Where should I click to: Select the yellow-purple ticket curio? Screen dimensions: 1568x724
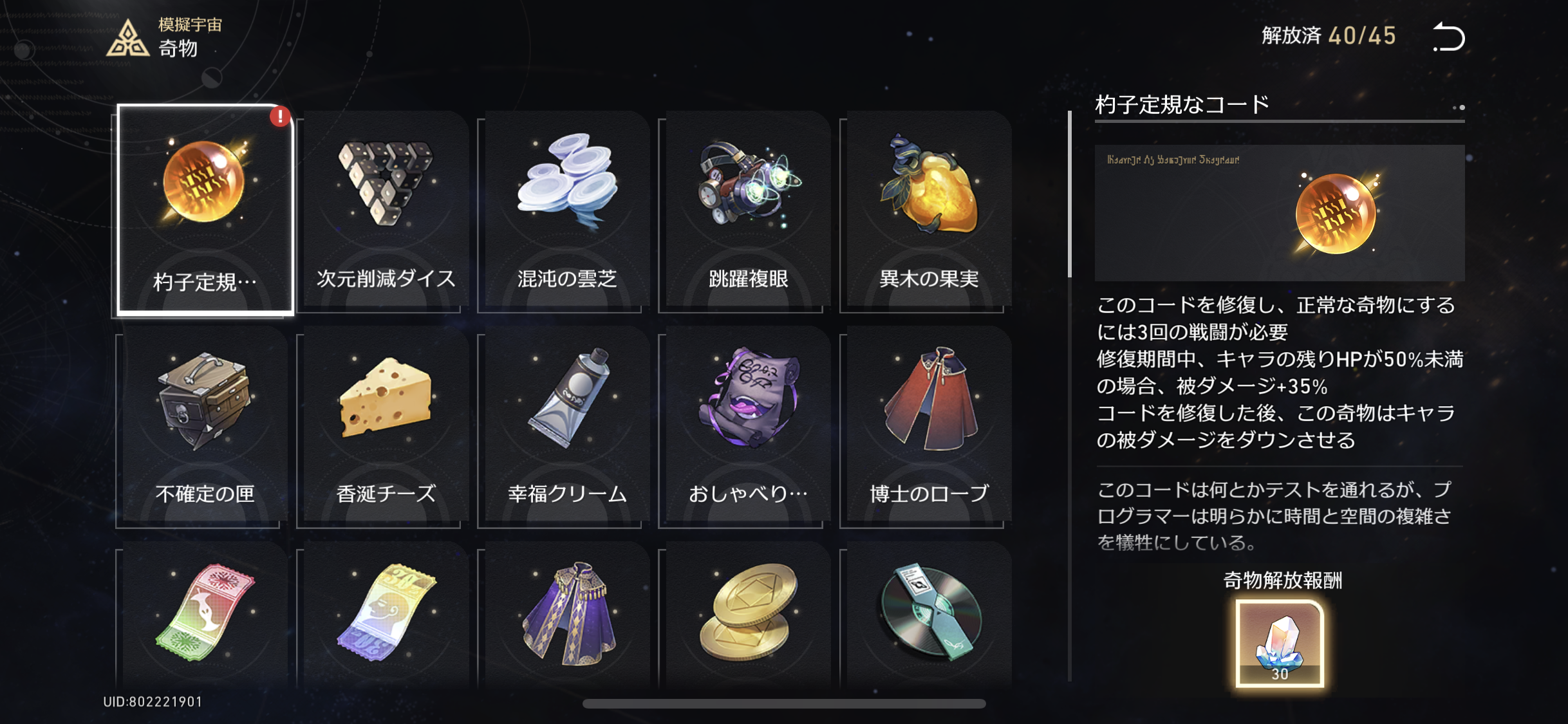pyautogui.click(x=385, y=615)
